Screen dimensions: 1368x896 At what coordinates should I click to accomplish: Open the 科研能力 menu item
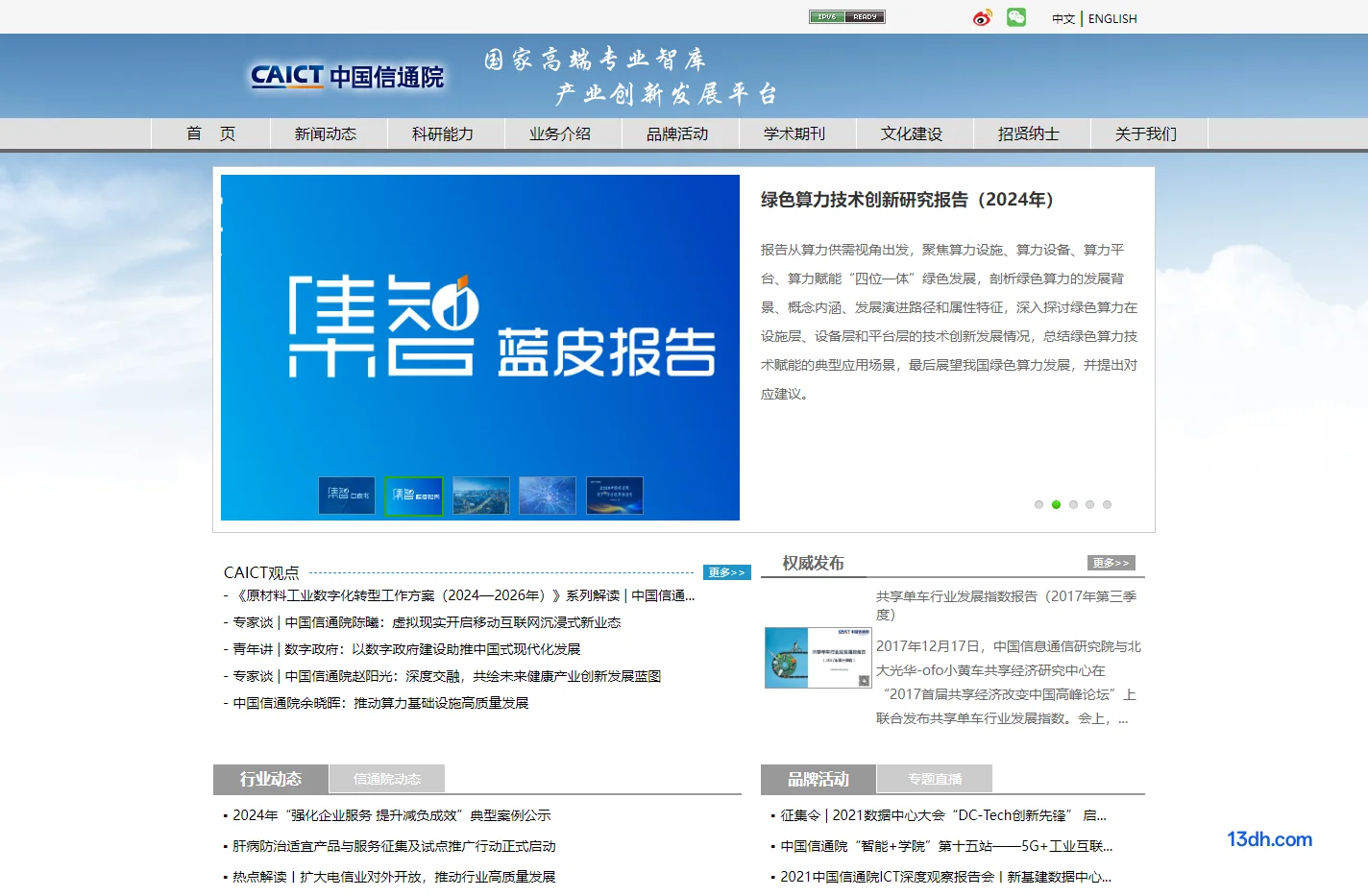tap(443, 133)
